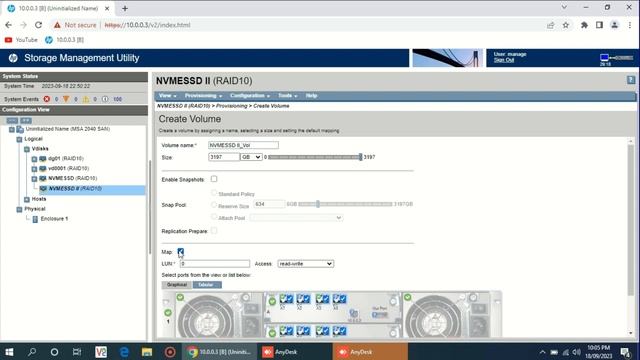The width and height of the screenshot is (640, 360).
Task: Open the Help menu
Action: 311,96
